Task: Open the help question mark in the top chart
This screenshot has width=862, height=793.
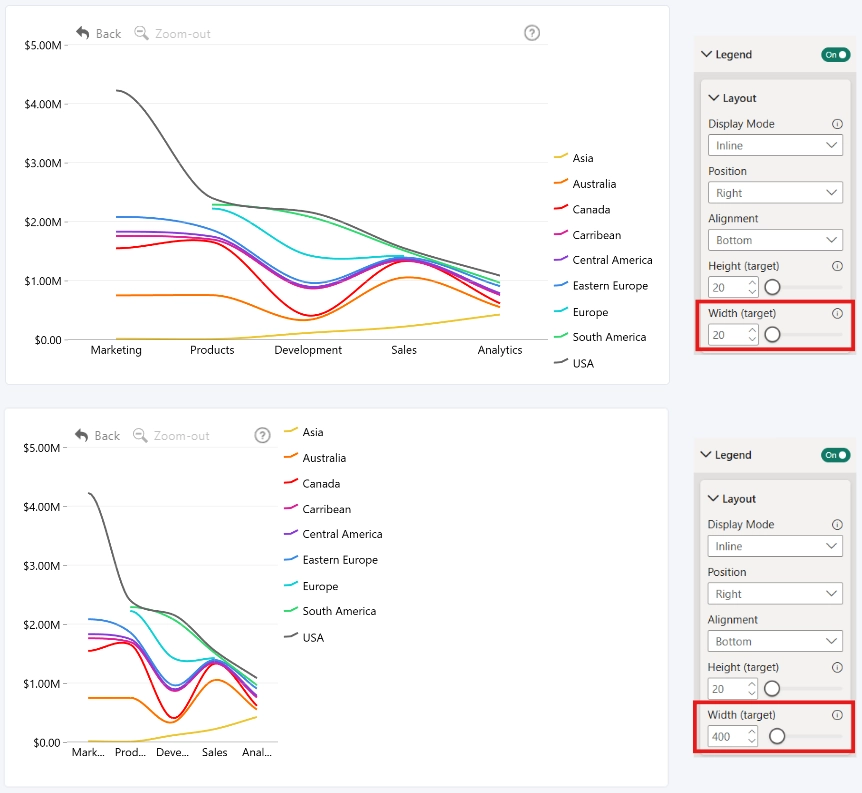Action: click(x=532, y=33)
